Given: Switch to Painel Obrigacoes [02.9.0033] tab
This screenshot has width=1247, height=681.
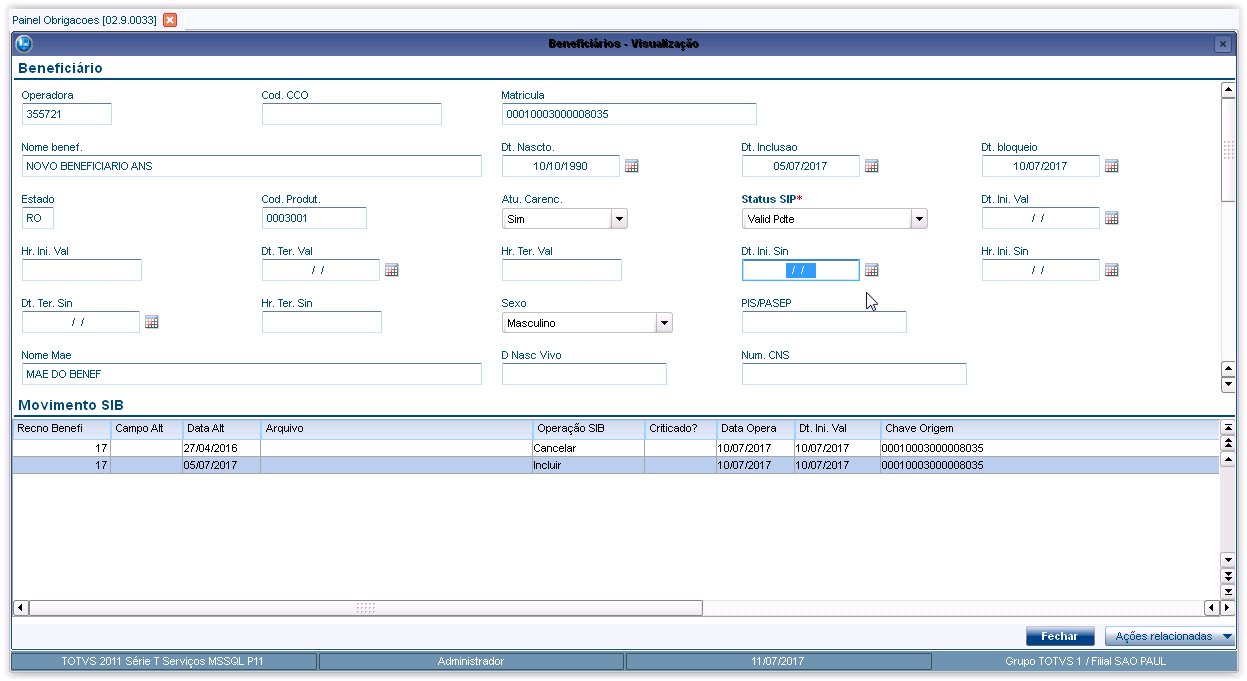Looking at the screenshot, I should tap(84, 20).
